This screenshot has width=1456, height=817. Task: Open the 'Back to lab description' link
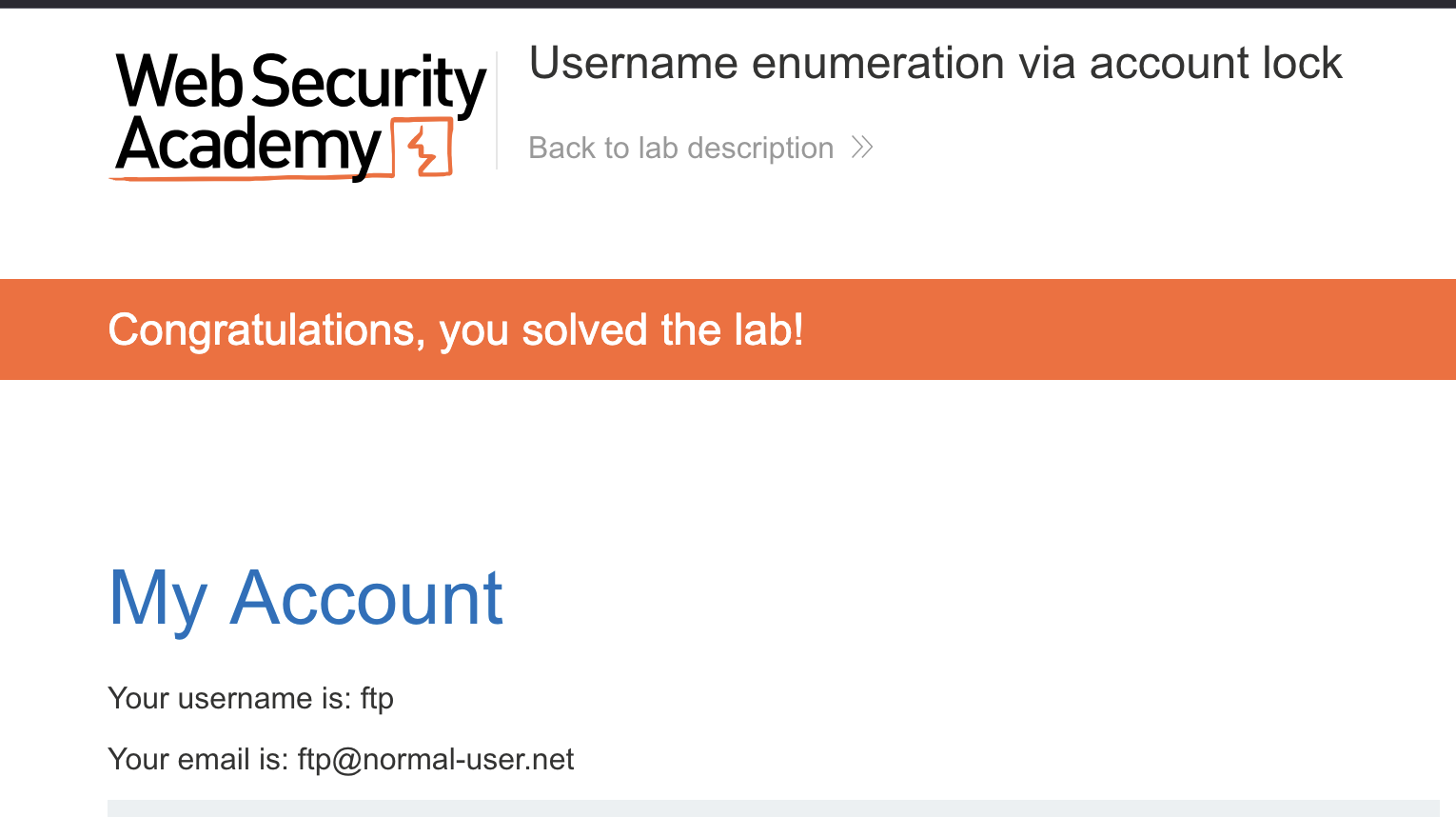[x=681, y=148]
